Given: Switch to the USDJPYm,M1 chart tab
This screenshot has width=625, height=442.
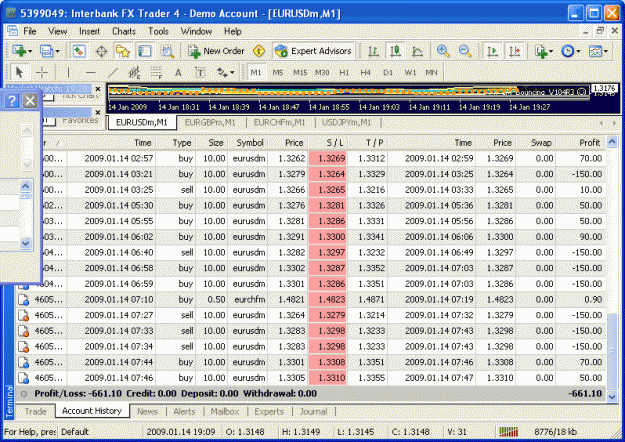Looking at the screenshot, I should tap(346, 122).
